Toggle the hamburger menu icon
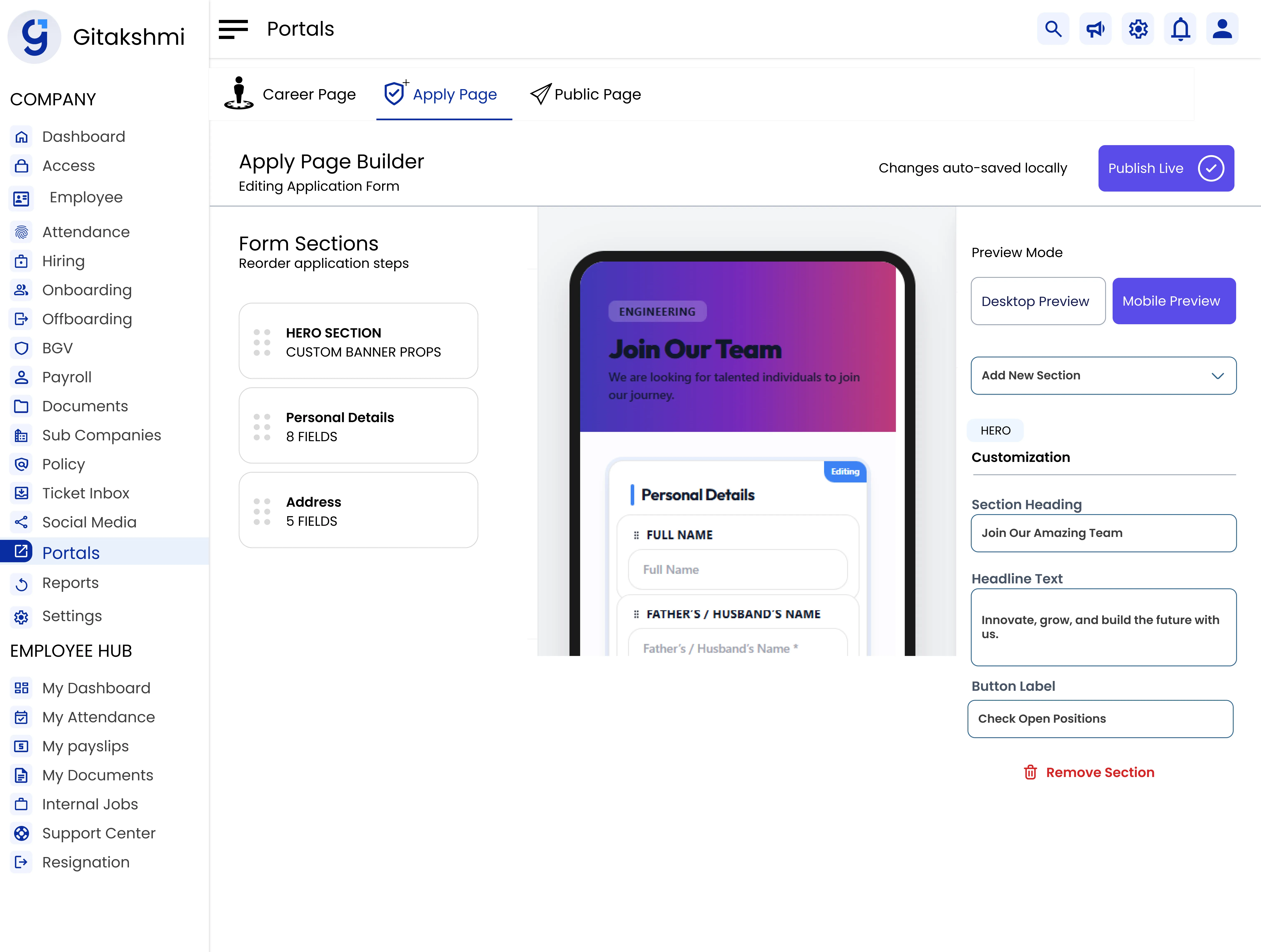This screenshot has width=1261, height=952. [233, 29]
